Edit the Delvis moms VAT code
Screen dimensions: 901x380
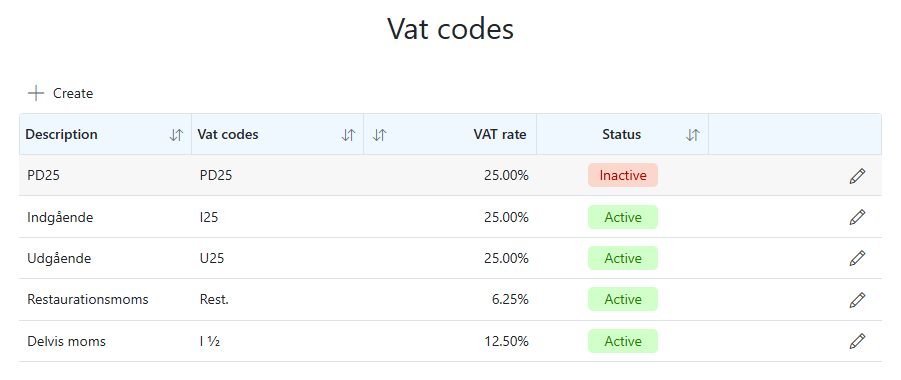[857, 341]
